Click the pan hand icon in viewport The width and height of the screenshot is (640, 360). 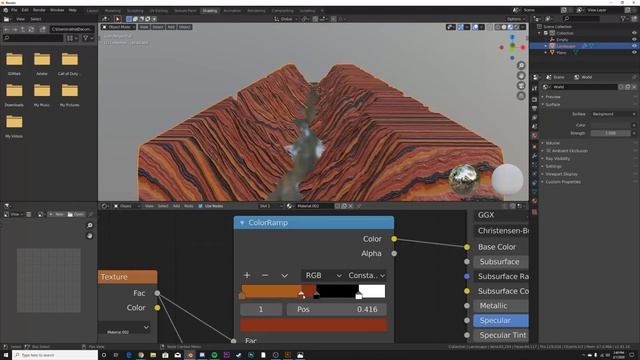click(x=521, y=76)
